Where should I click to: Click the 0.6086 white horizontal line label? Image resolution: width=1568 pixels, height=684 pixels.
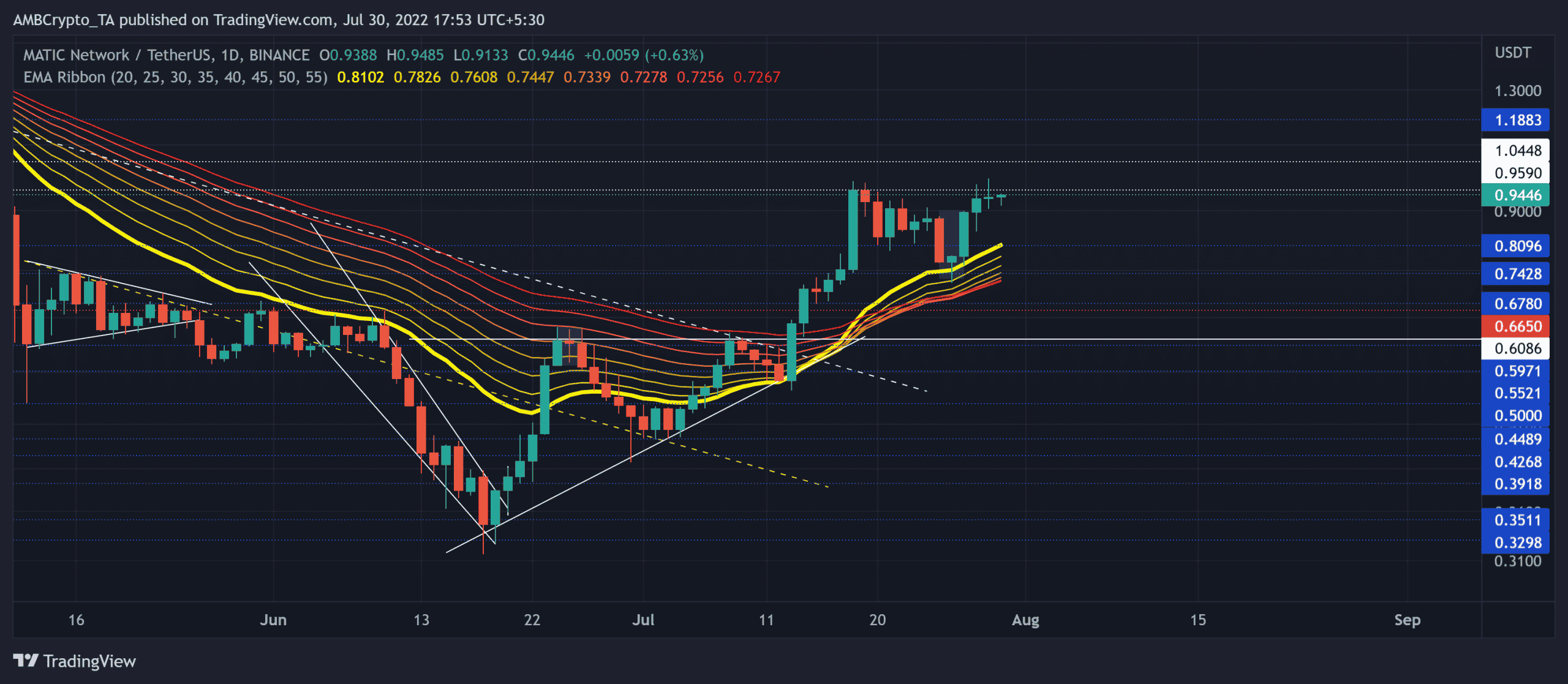tap(1516, 348)
